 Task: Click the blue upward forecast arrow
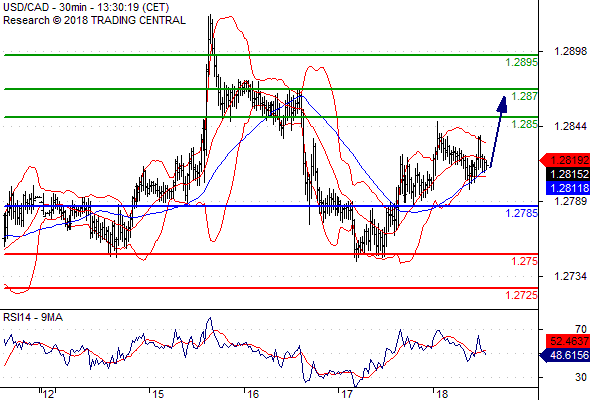pyautogui.click(x=498, y=131)
